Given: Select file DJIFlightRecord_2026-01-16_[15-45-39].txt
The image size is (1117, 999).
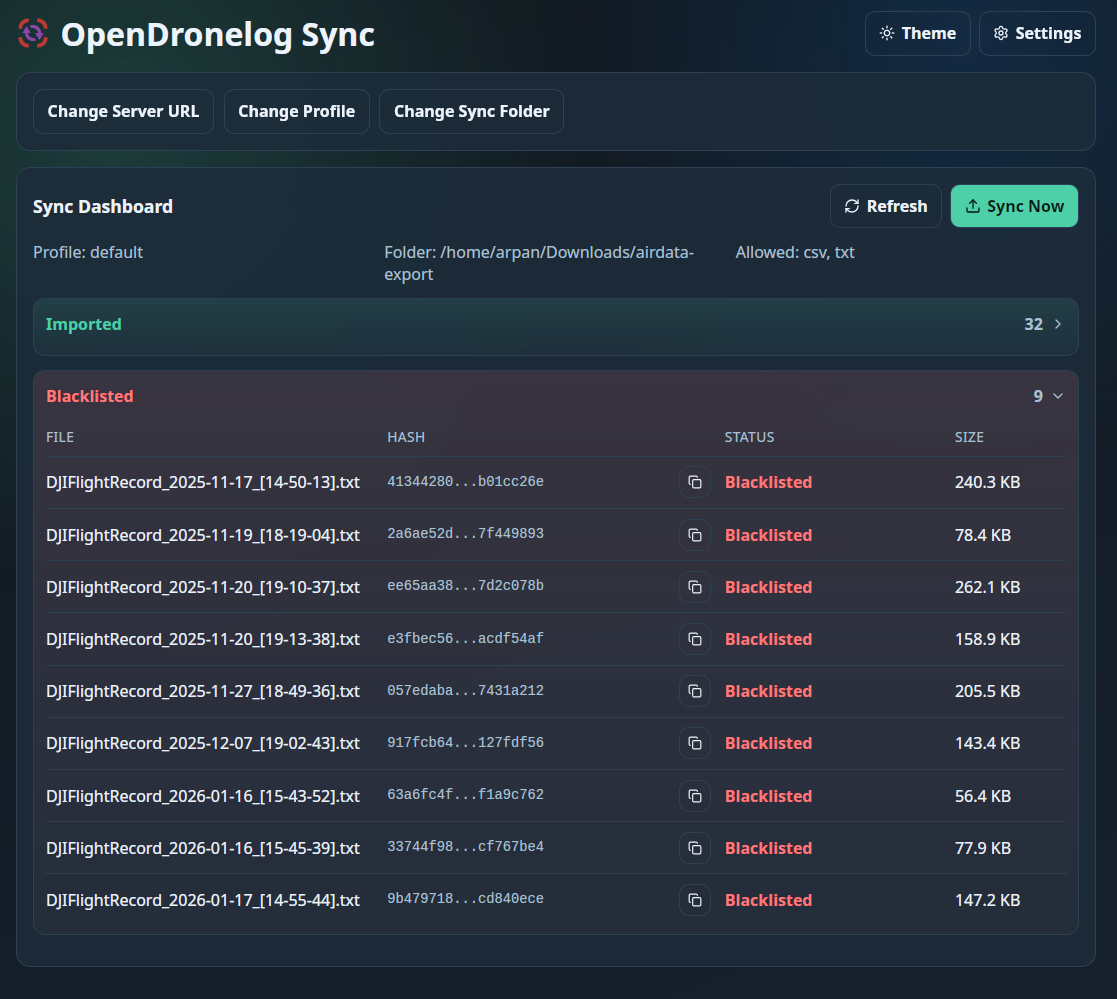Looking at the screenshot, I should coord(203,848).
